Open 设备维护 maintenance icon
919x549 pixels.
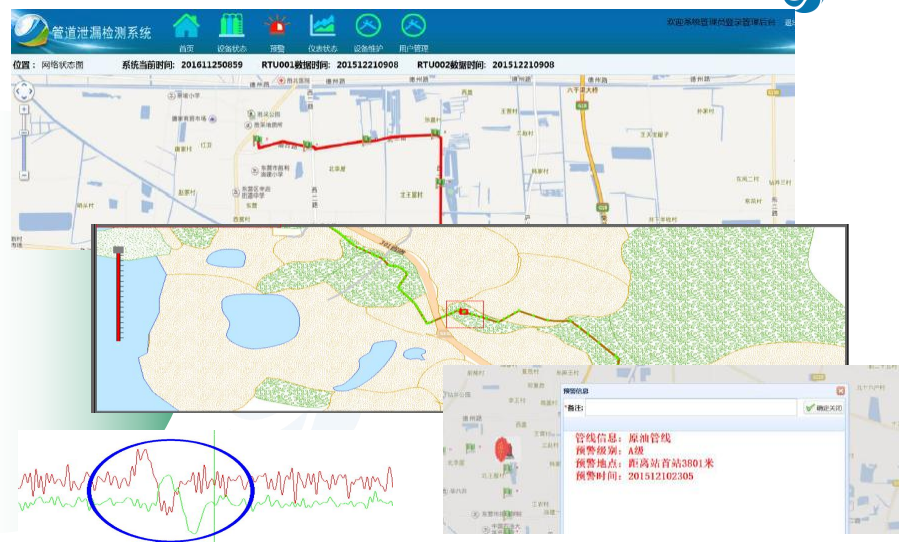pos(368,26)
